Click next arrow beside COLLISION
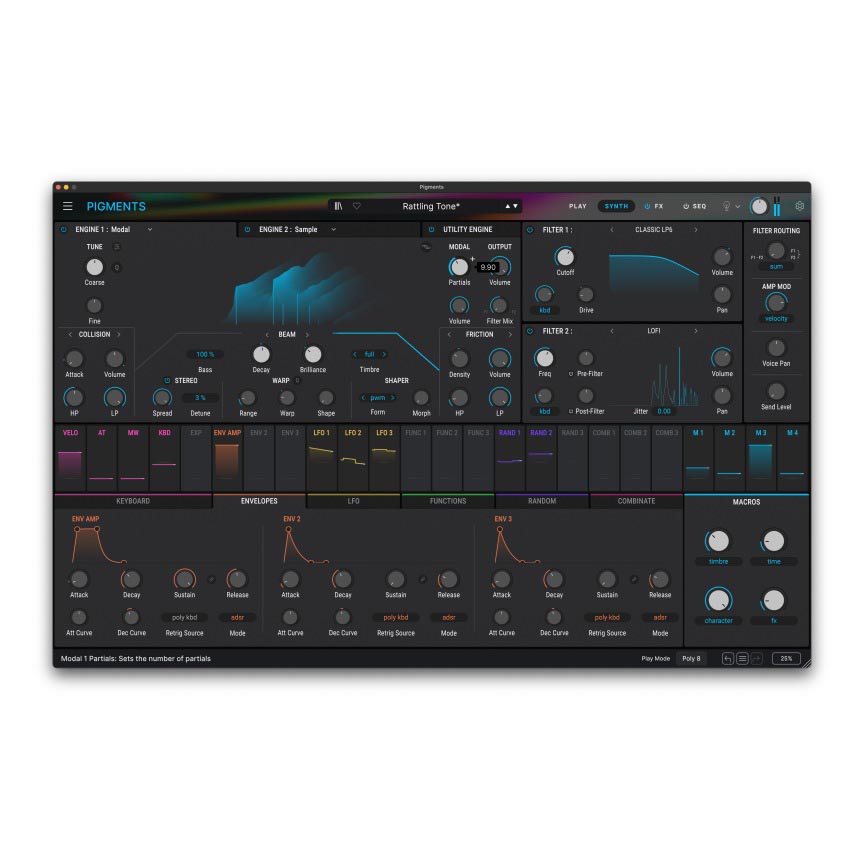The height and width of the screenshot is (864, 864). pyautogui.click(x=118, y=334)
